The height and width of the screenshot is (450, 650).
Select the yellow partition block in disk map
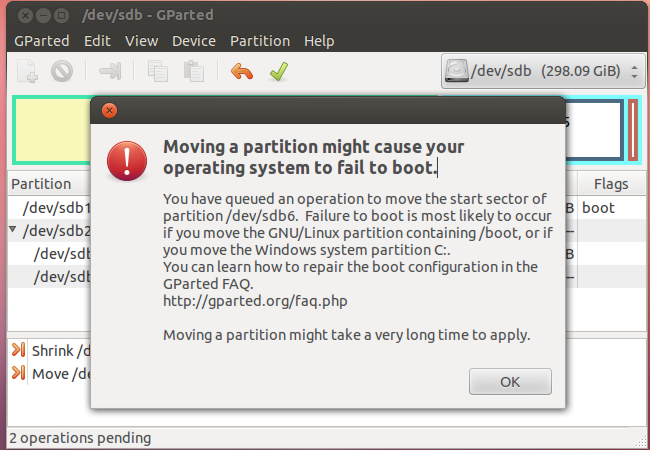click(x=53, y=130)
